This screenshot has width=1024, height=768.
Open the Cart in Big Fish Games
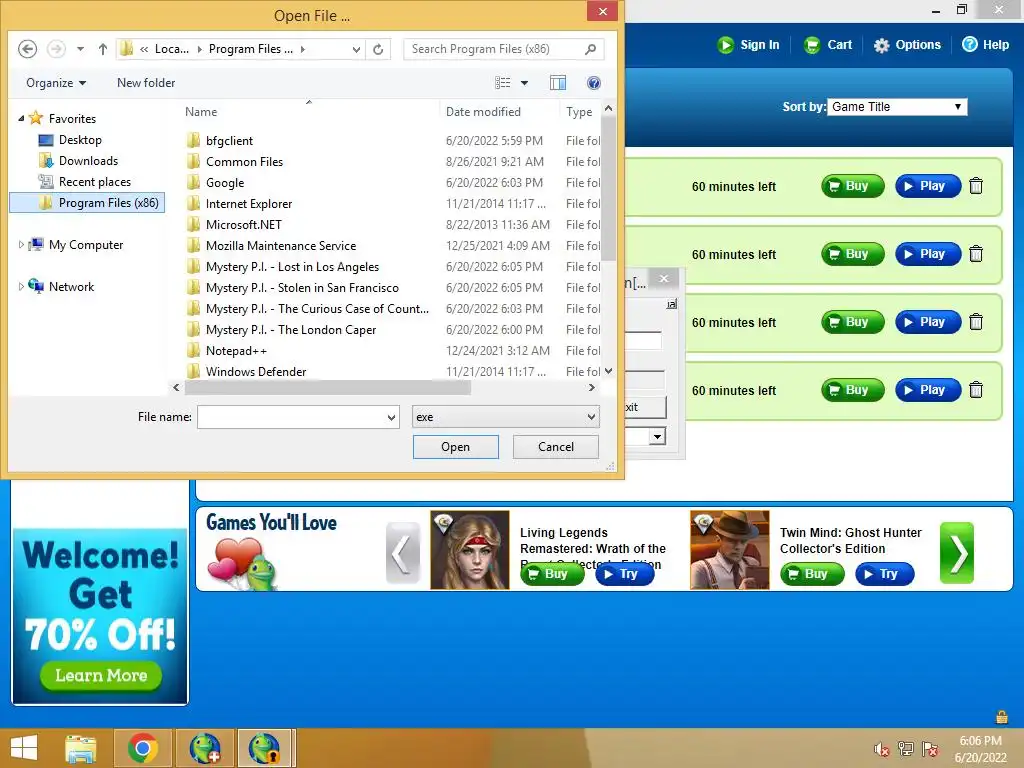tap(827, 45)
